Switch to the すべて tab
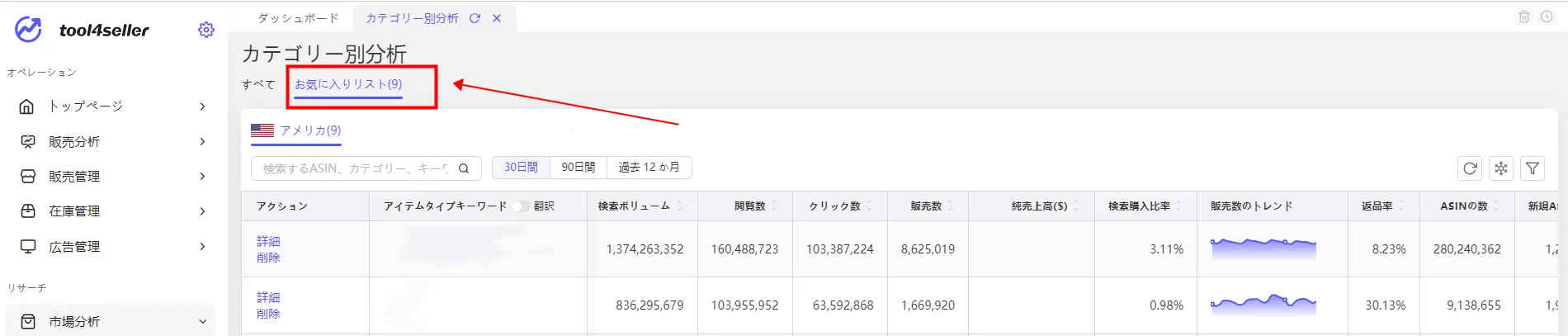Viewport: 1568px width, 336px height. [x=258, y=84]
